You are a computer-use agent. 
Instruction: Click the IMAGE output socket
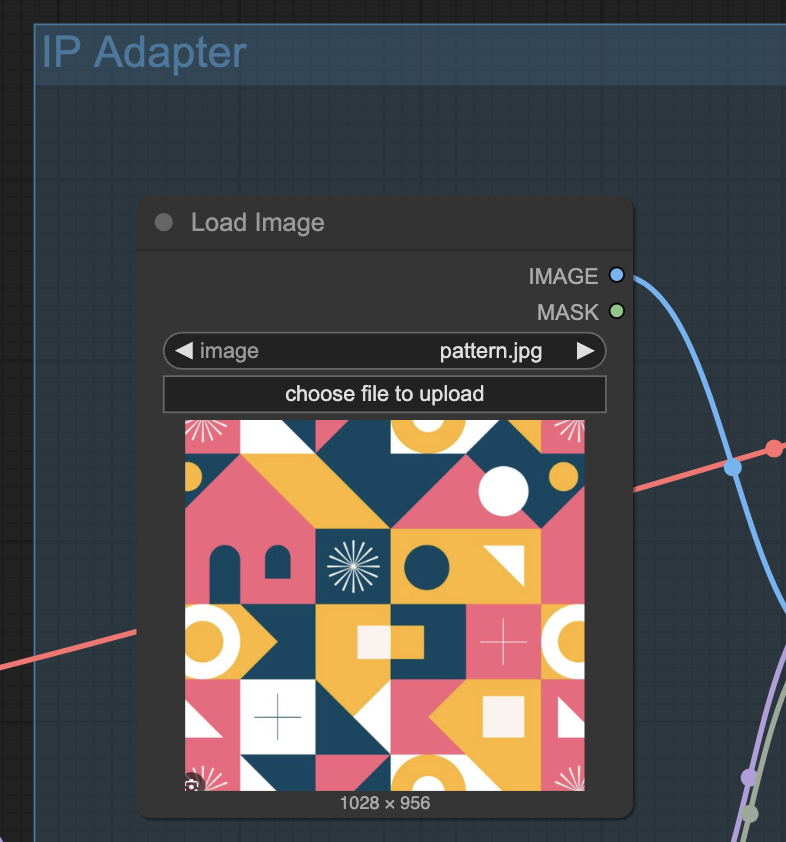coord(617,275)
